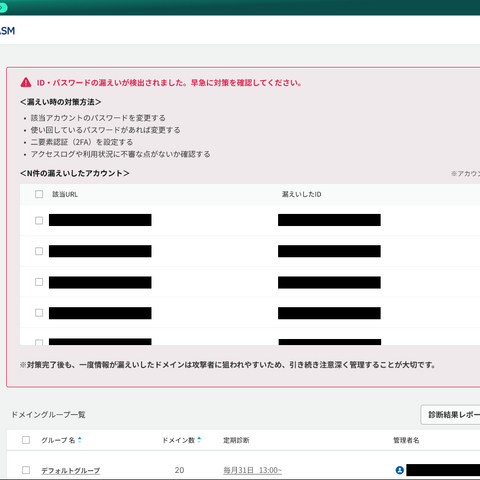Check the デフォルトグループ row checkbox
This screenshot has width=480, height=480.
pyautogui.click(x=26, y=470)
